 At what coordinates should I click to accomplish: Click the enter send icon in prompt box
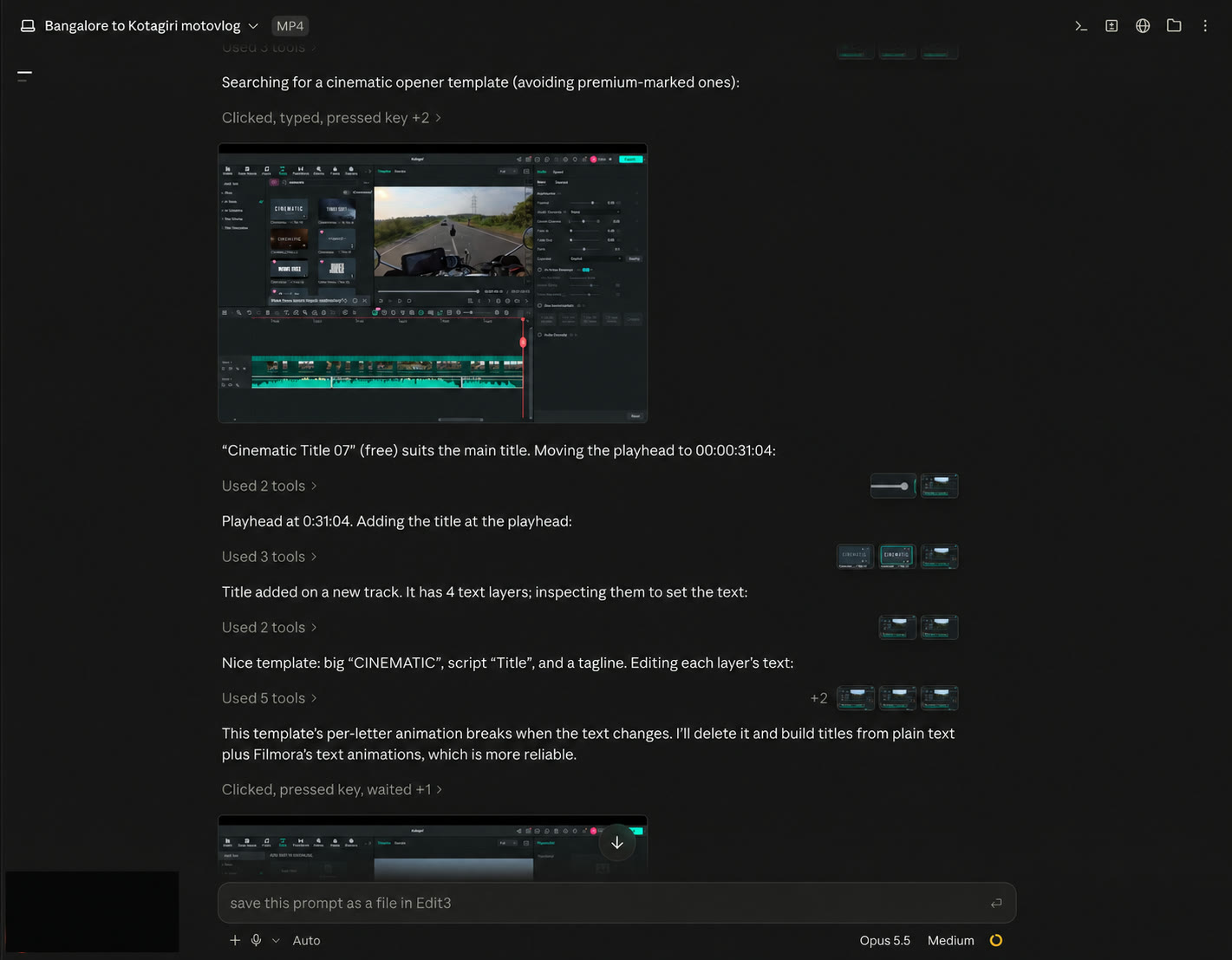tap(996, 903)
